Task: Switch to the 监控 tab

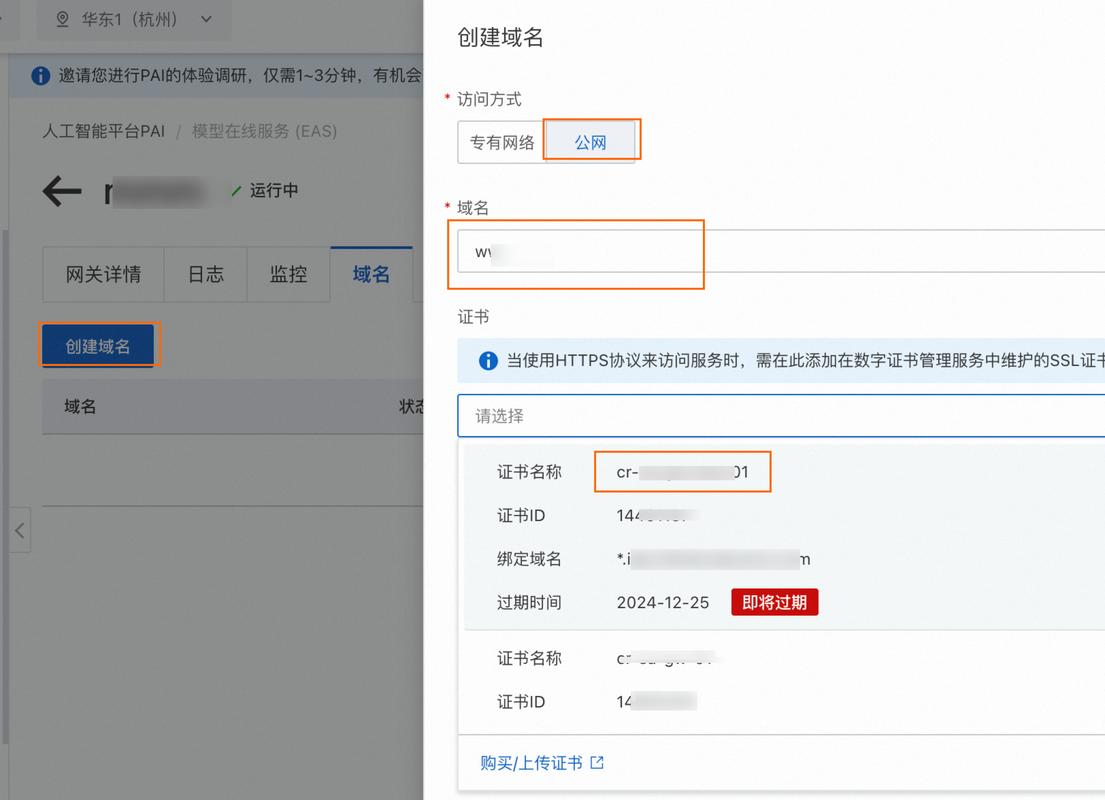Action: (288, 274)
